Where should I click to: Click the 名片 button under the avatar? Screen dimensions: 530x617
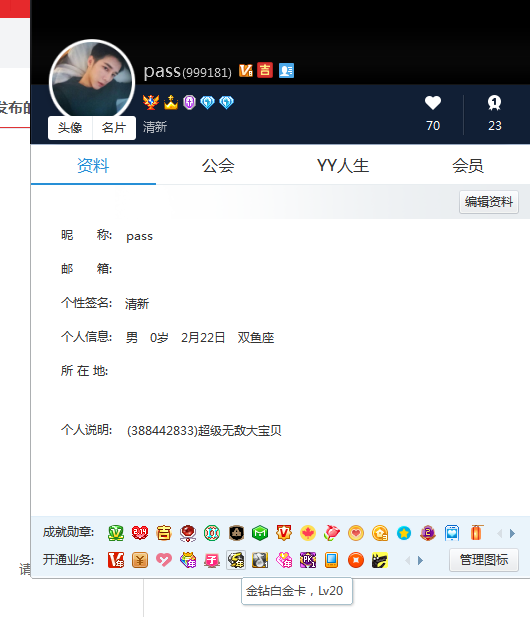tap(114, 127)
